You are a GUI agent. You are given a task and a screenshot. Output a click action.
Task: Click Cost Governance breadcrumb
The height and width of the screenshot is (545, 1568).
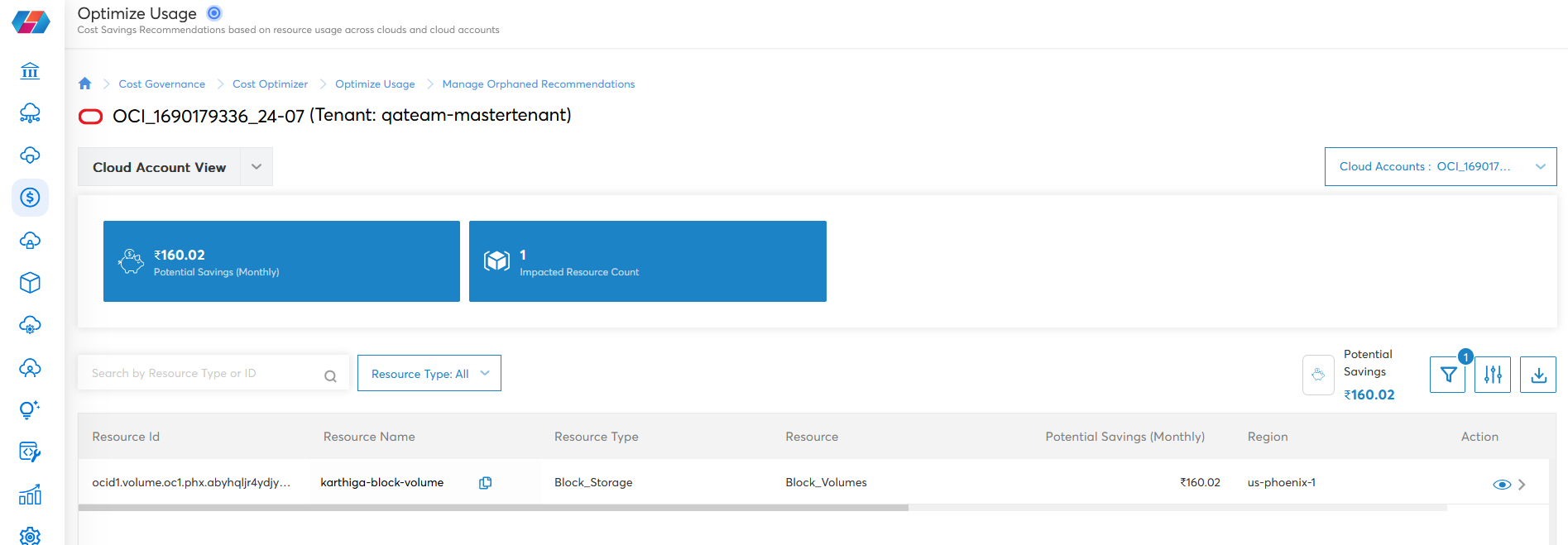(162, 84)
